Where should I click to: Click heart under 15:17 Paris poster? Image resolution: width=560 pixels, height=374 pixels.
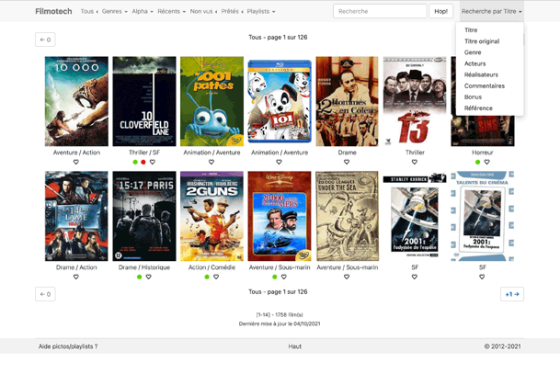[149, 277]
